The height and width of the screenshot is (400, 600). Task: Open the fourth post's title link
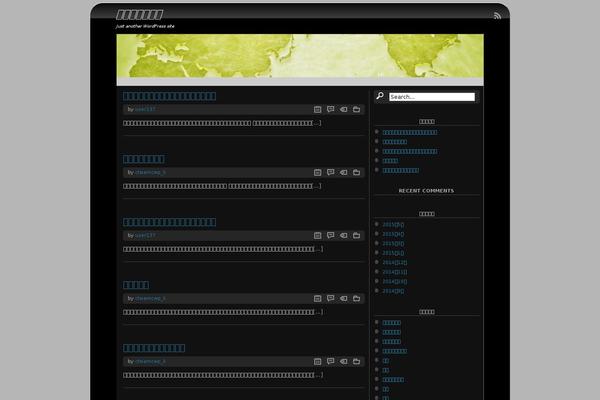pyautogui.click(x=136, y=285)
